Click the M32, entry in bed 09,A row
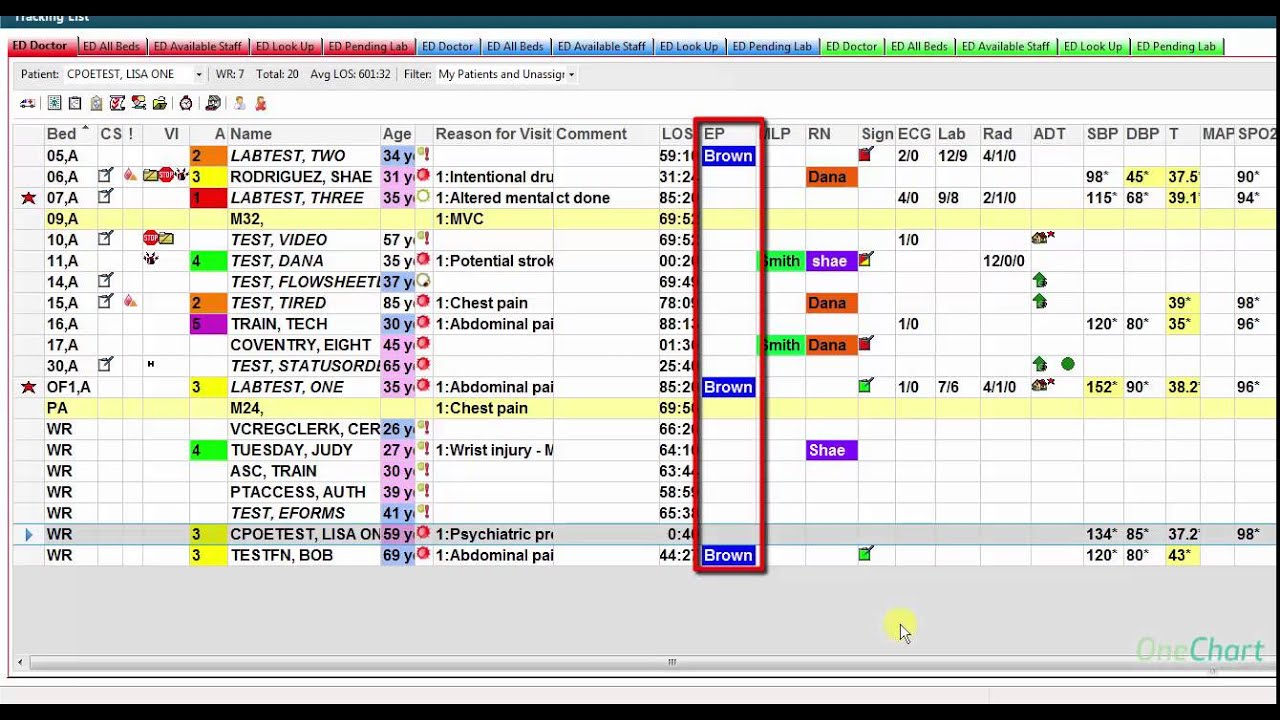The height and width of the screenshot is (720, 1280). [x=247, y=218]
